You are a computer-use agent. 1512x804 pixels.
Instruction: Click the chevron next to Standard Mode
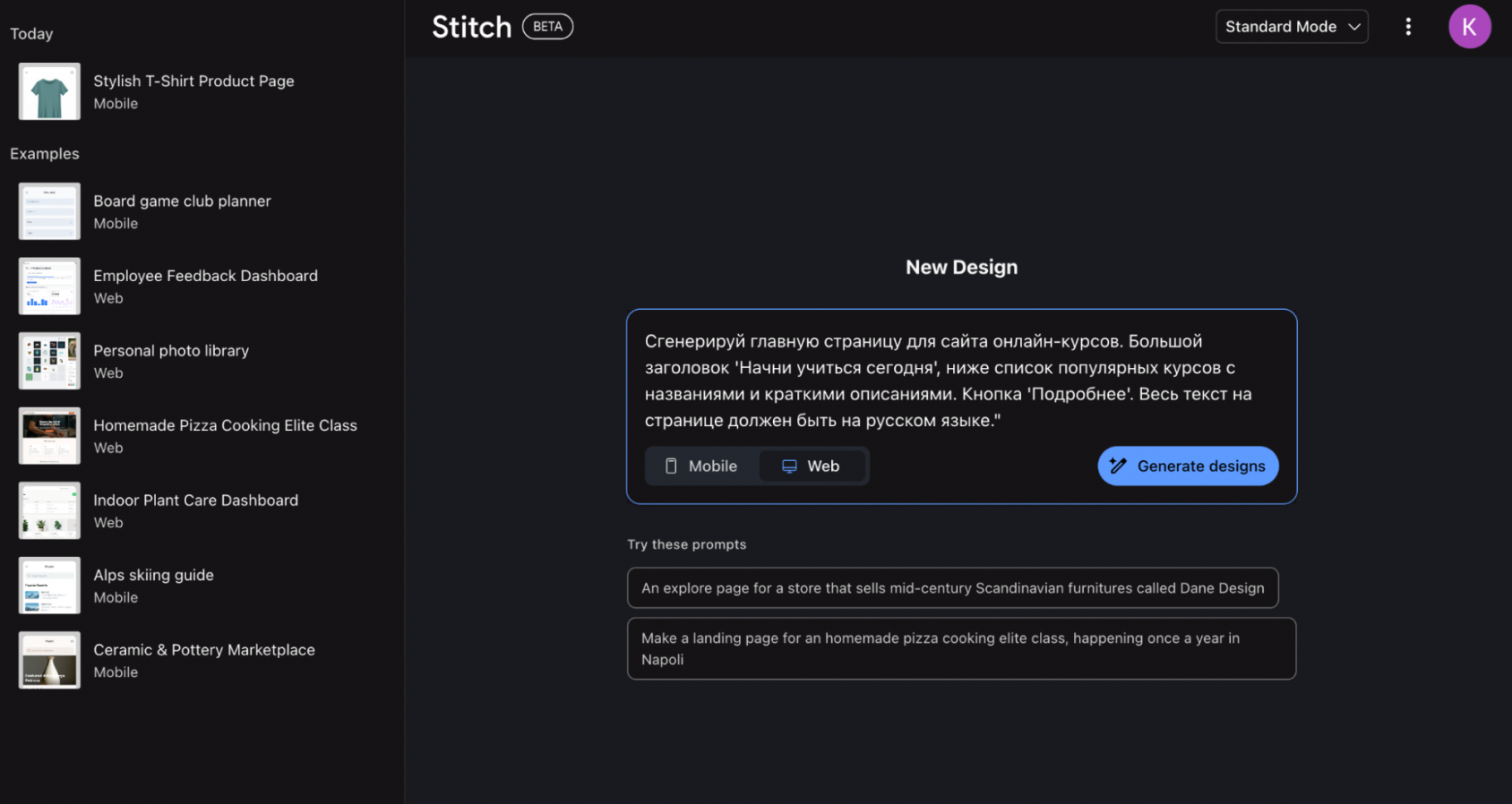tap(1354, 27)
